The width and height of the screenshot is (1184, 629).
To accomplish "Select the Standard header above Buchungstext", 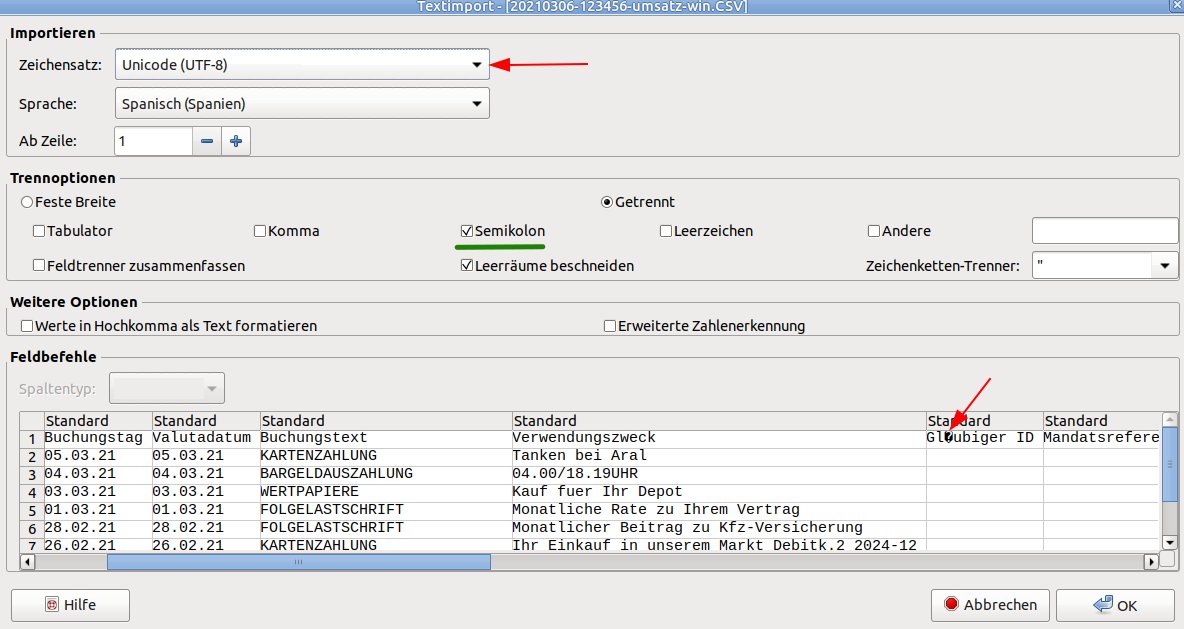I will click(x=385, y=421).
